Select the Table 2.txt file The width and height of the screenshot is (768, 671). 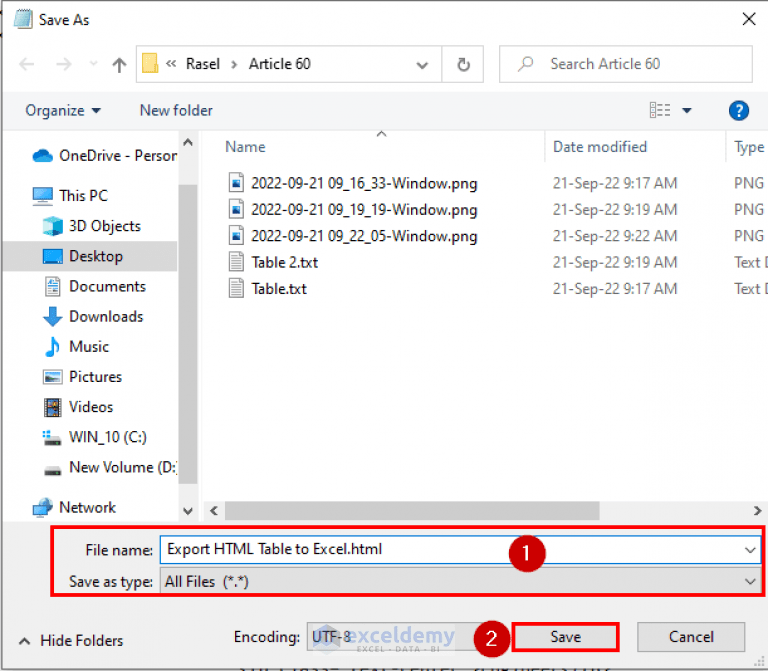point(285,263)
